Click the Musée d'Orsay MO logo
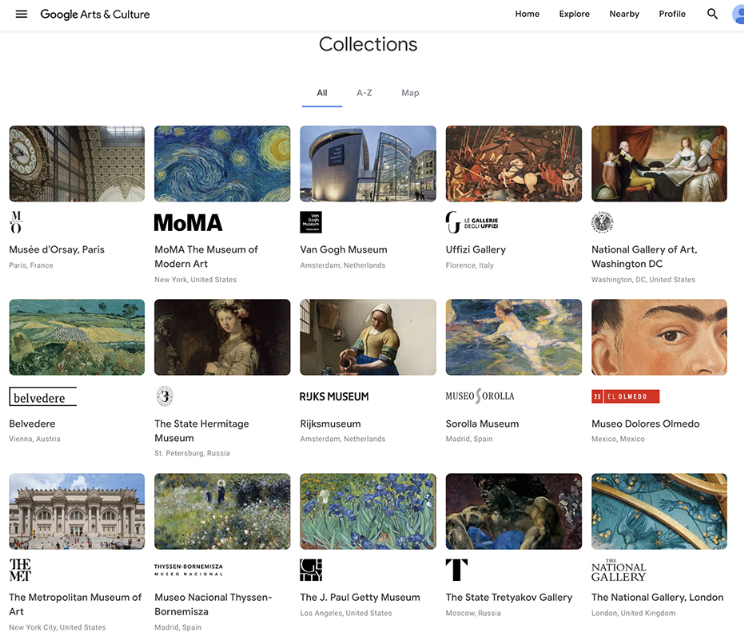 (16, 222)
